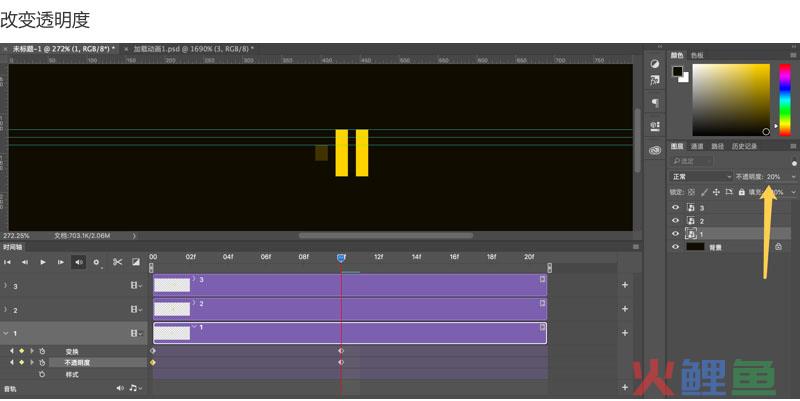The width and height of the screenshot is (800, 401).
Task: Toggle the stopwatch for 不透明度 keyframes
Action: 42,362
